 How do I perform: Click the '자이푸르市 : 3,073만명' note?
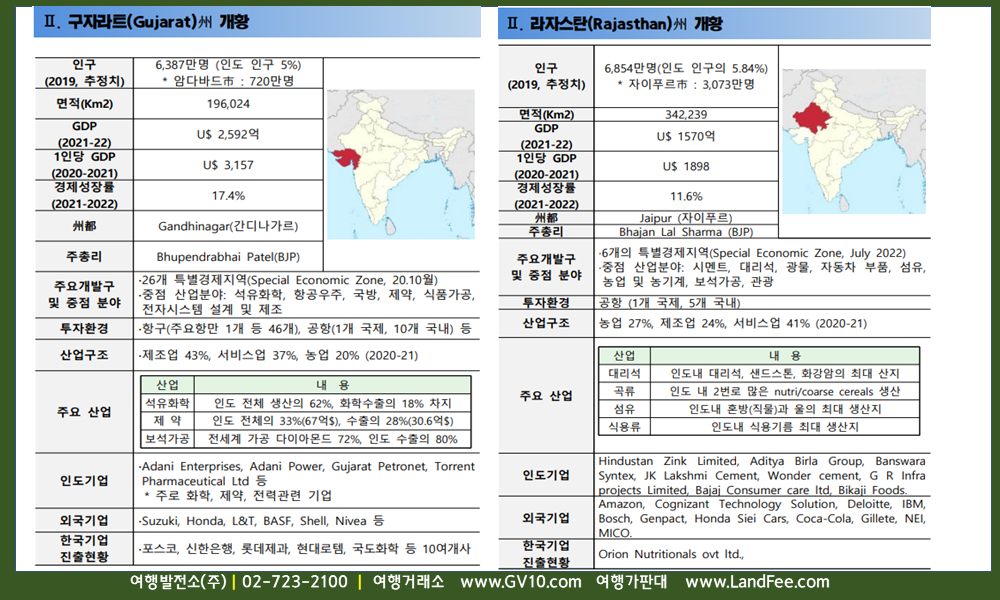(686, 84)
